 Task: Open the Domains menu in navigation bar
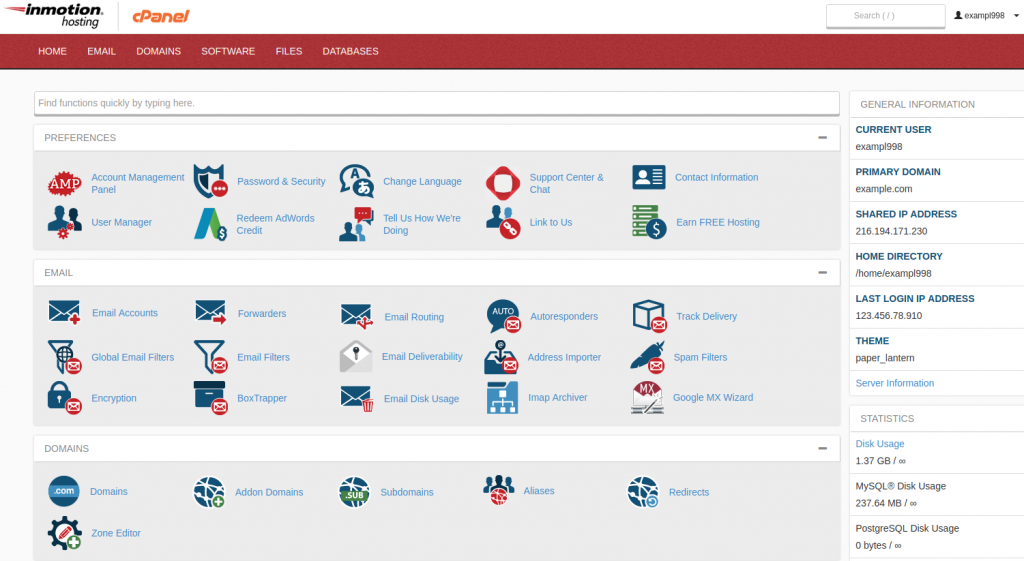(159, 51)
